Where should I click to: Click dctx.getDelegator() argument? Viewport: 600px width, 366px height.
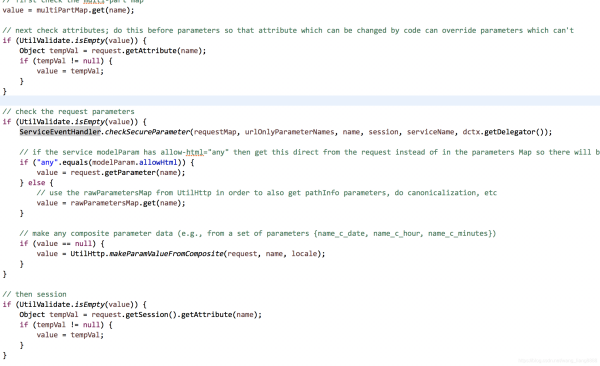(x=505, y=132)
